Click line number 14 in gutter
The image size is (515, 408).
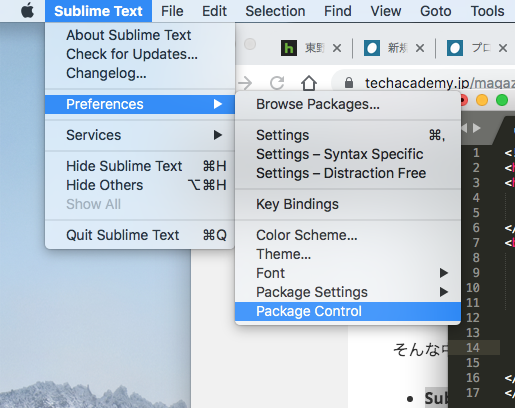pos(473,348)
